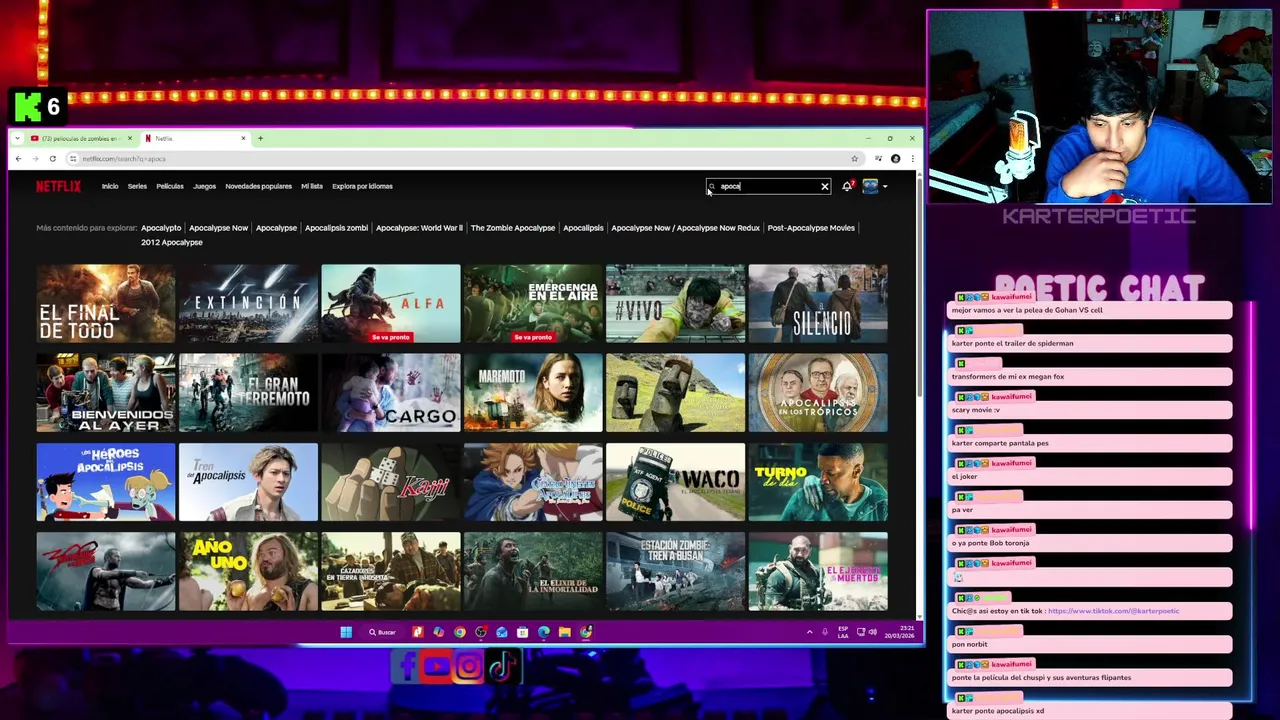Image resolution: width=1280 pixels, height=720 pixels.
Task: Reload the page in the browser
Action: (x=52, y=158)
